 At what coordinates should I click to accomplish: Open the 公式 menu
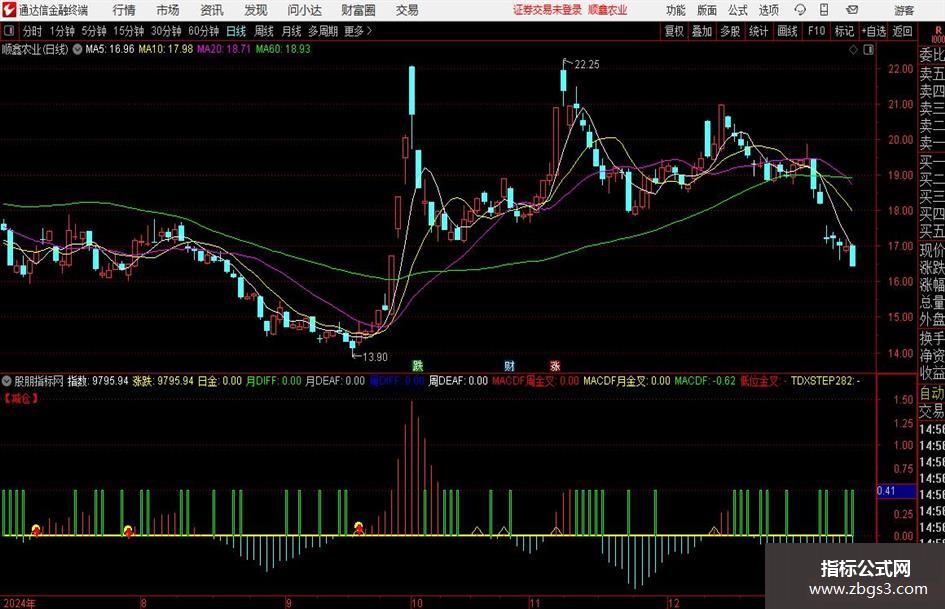[x=737, y=10]
